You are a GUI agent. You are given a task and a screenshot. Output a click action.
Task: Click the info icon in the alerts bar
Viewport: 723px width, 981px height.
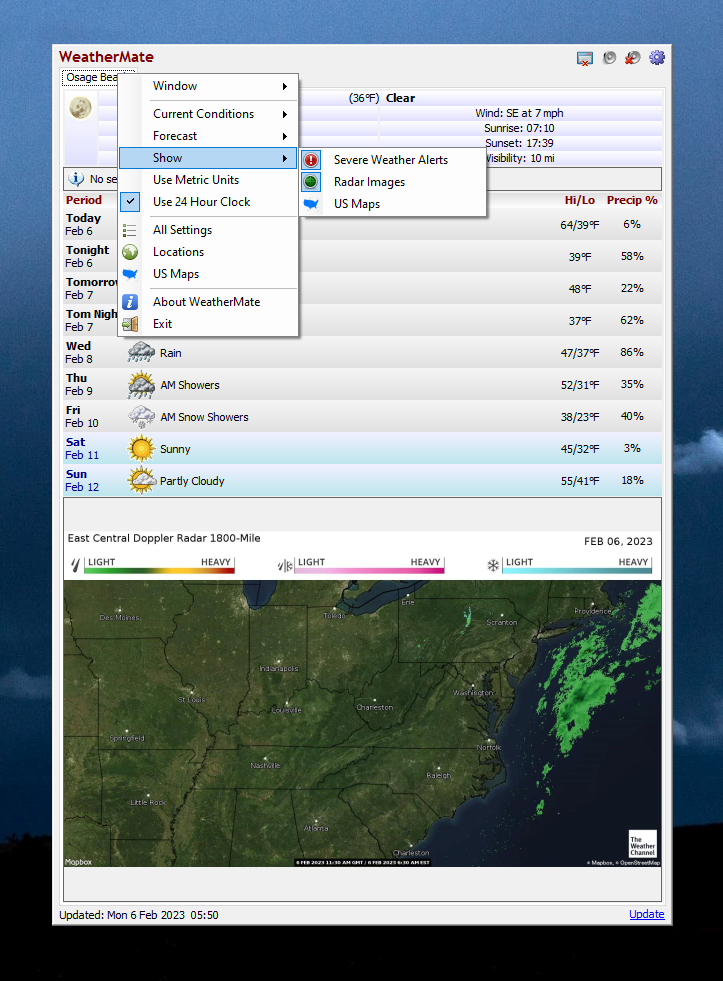(x=76, y=179)
